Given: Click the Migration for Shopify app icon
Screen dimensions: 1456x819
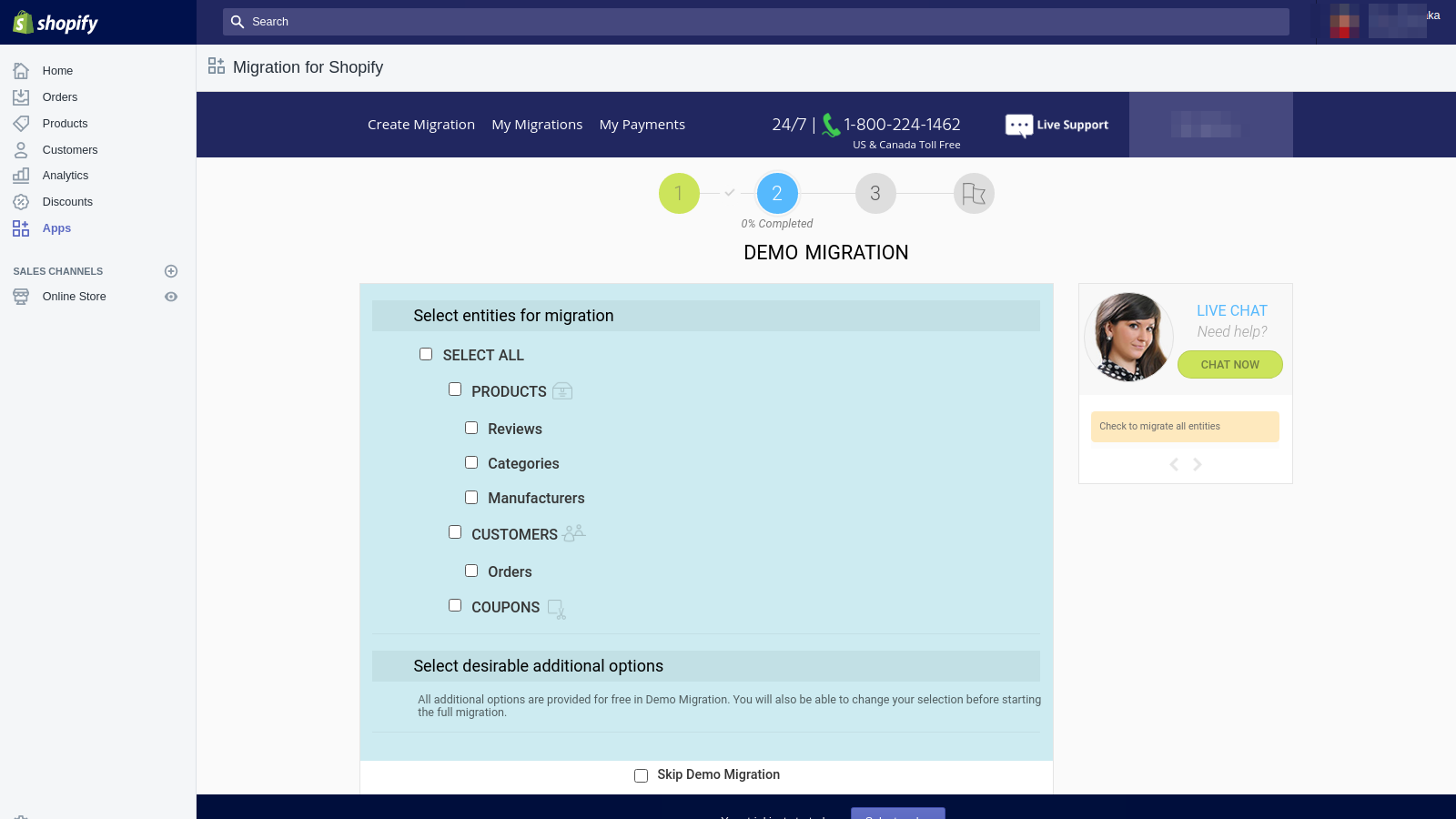Looking at the screenshot, I should (x=217, y=66).
